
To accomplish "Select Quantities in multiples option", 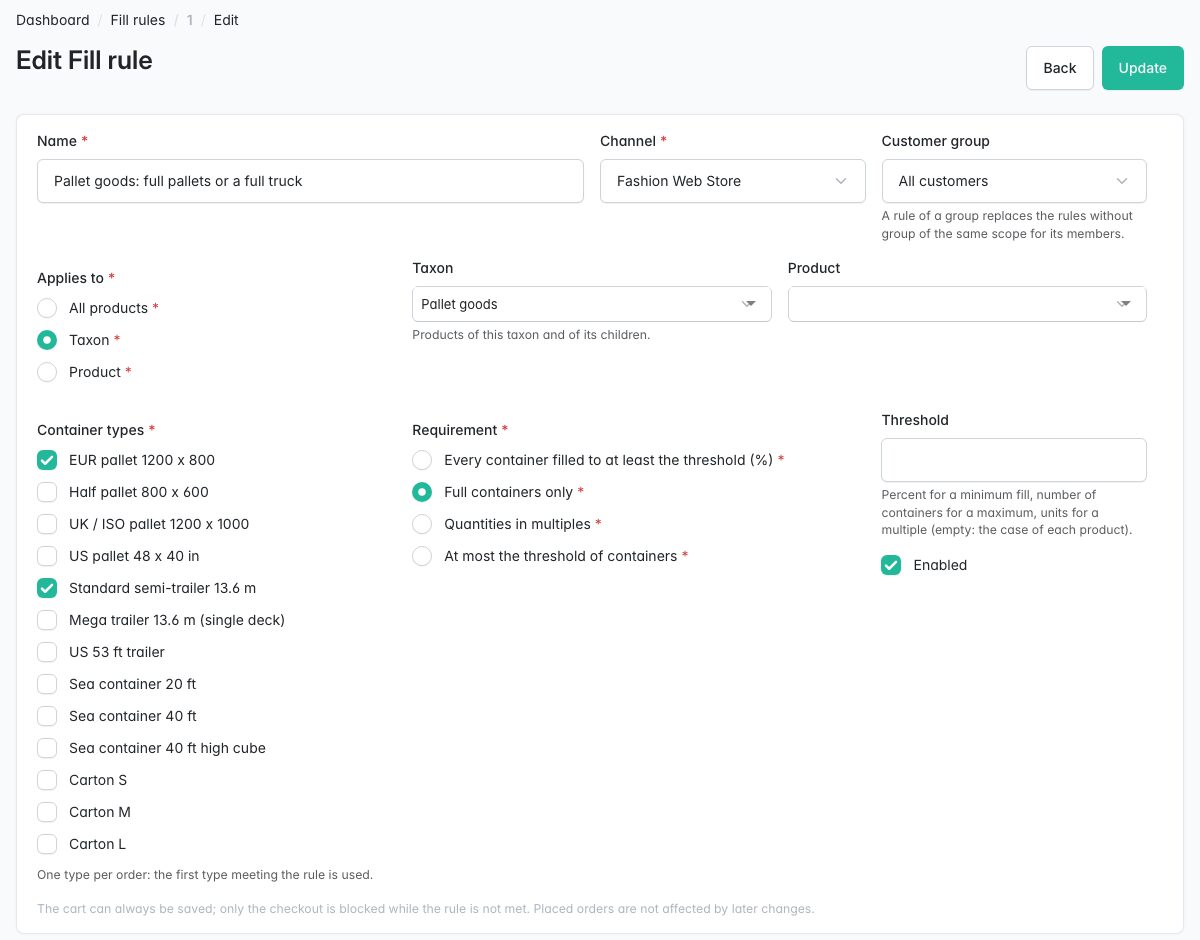I will click(x=422, y=524).
